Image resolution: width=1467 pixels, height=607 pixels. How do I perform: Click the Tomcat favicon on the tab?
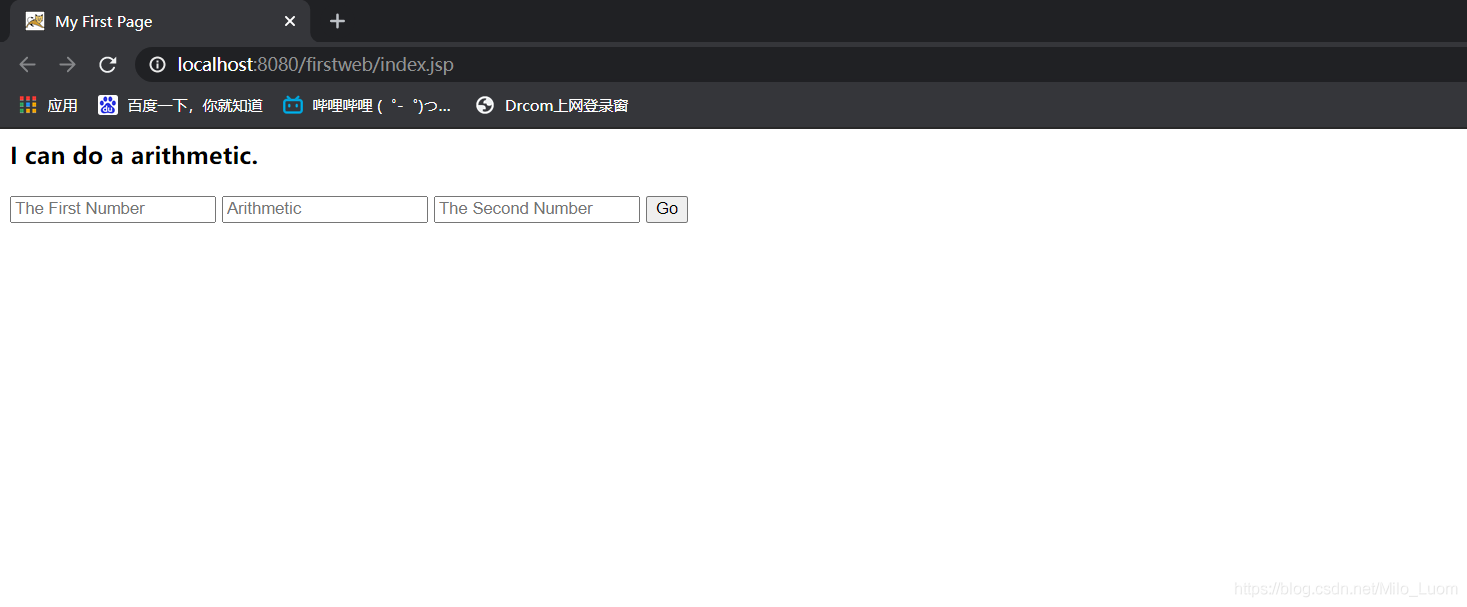(35, 21)
